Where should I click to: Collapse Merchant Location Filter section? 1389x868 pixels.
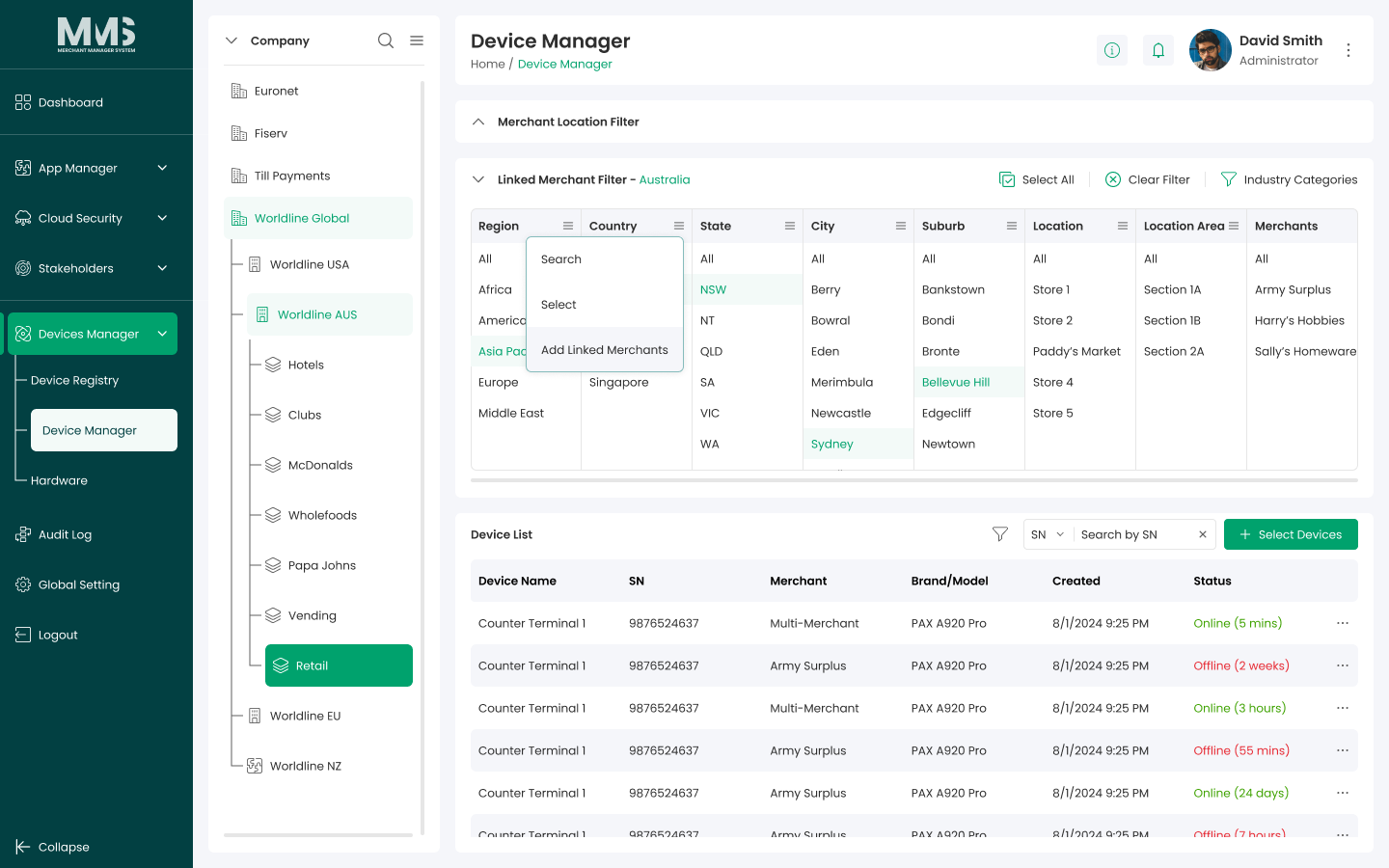pyautogui.click(x=478, y=122)
